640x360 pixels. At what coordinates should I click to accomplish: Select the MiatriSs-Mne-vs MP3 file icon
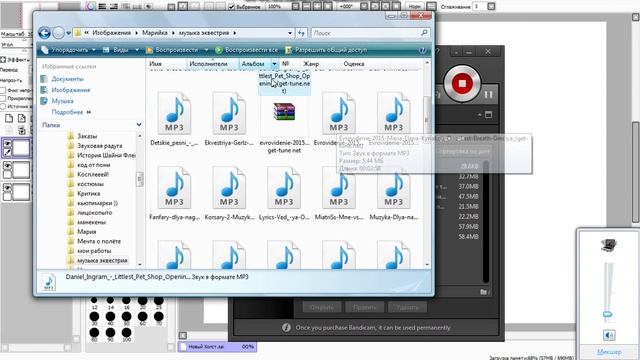click(339, 188)
